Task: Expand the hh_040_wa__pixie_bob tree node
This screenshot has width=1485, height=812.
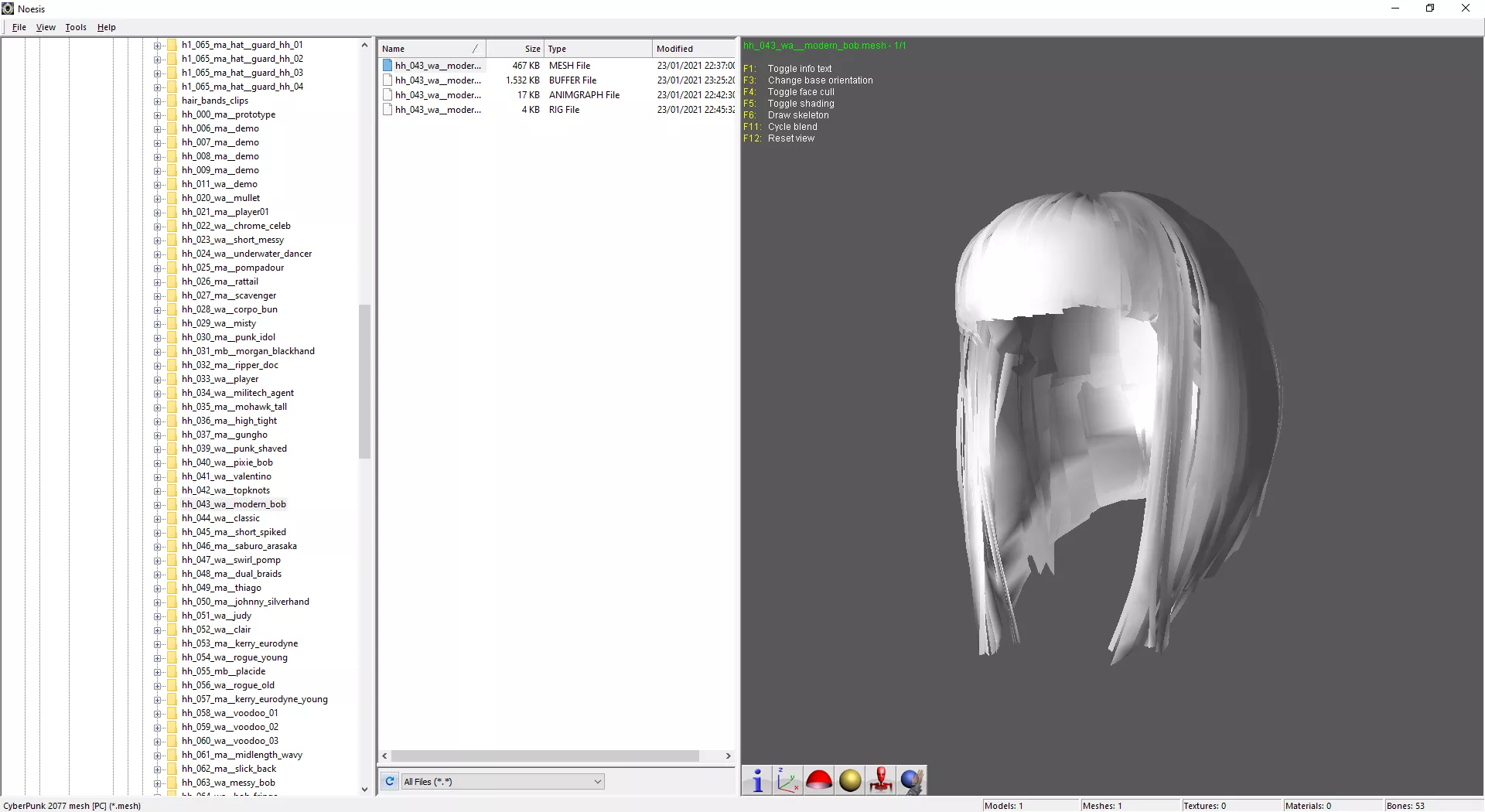Action: 157,462
